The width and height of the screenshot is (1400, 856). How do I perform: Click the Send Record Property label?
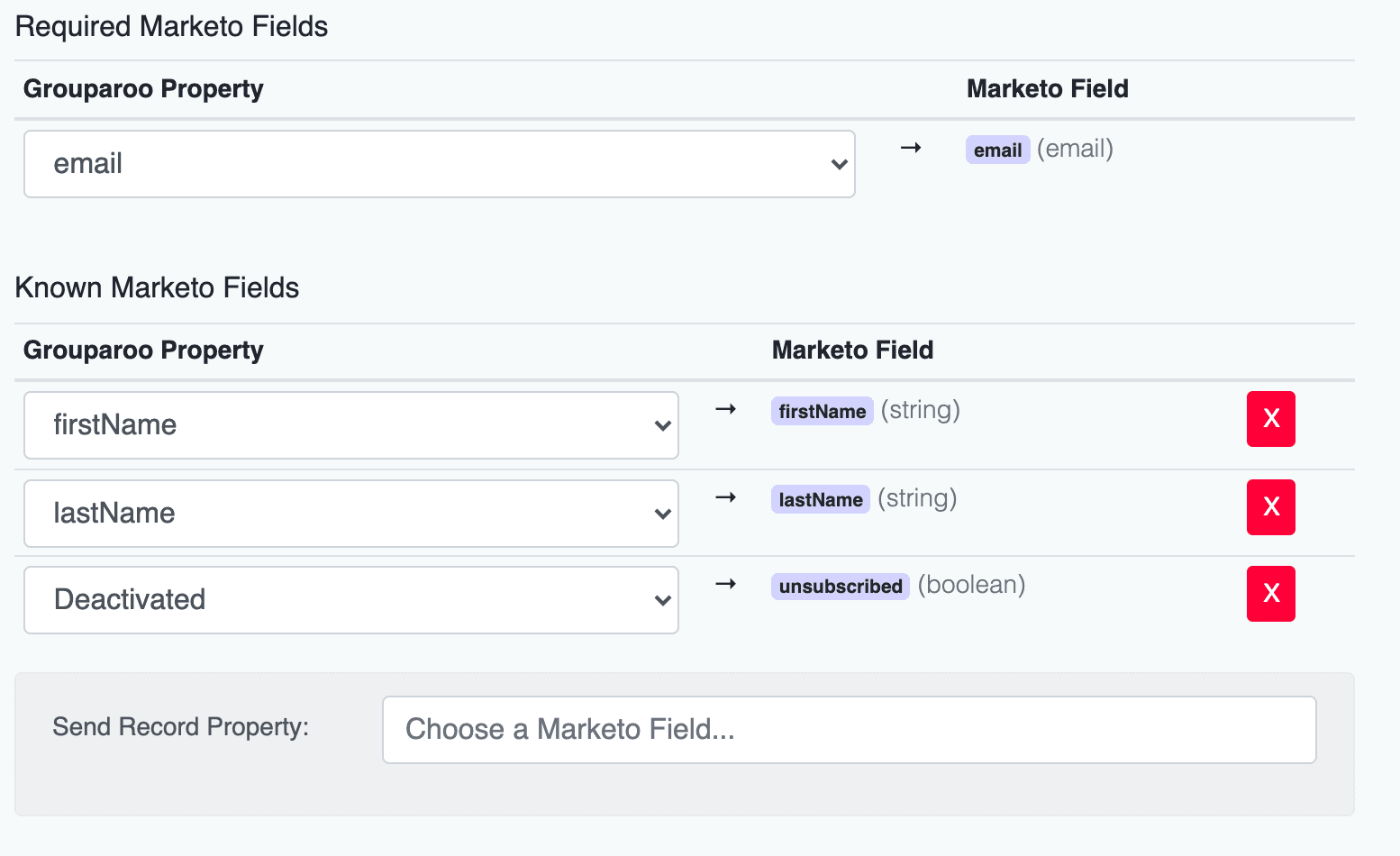click(181, 727)
